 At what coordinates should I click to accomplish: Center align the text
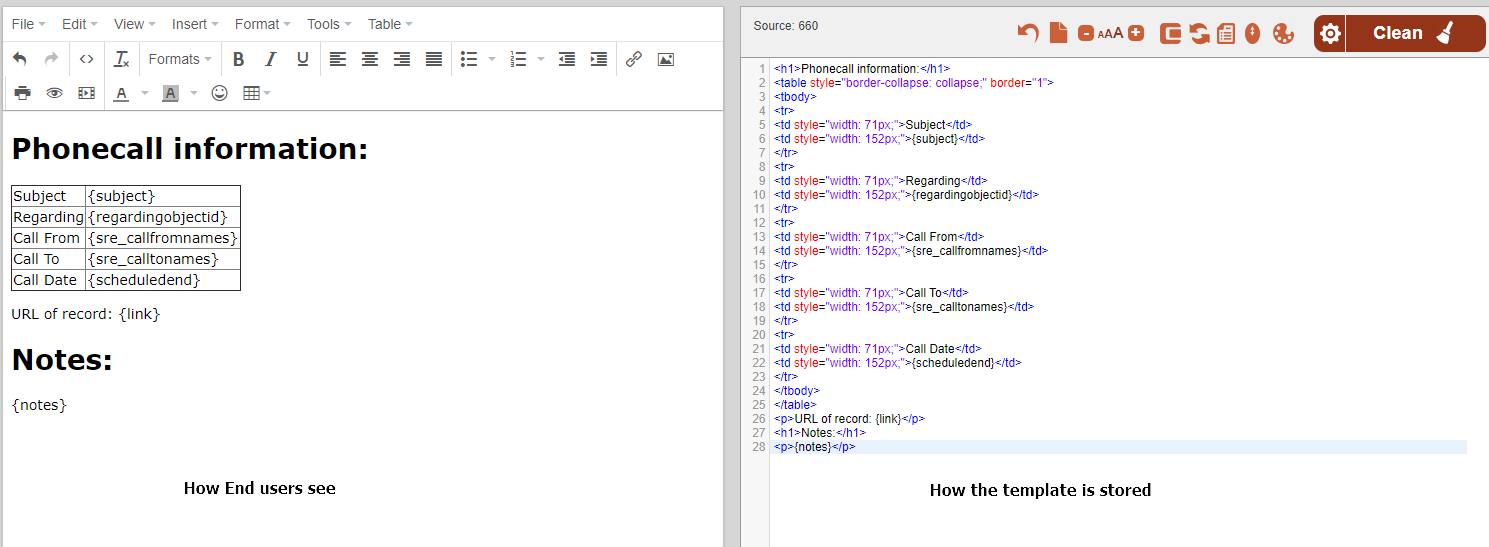point(370,59)
